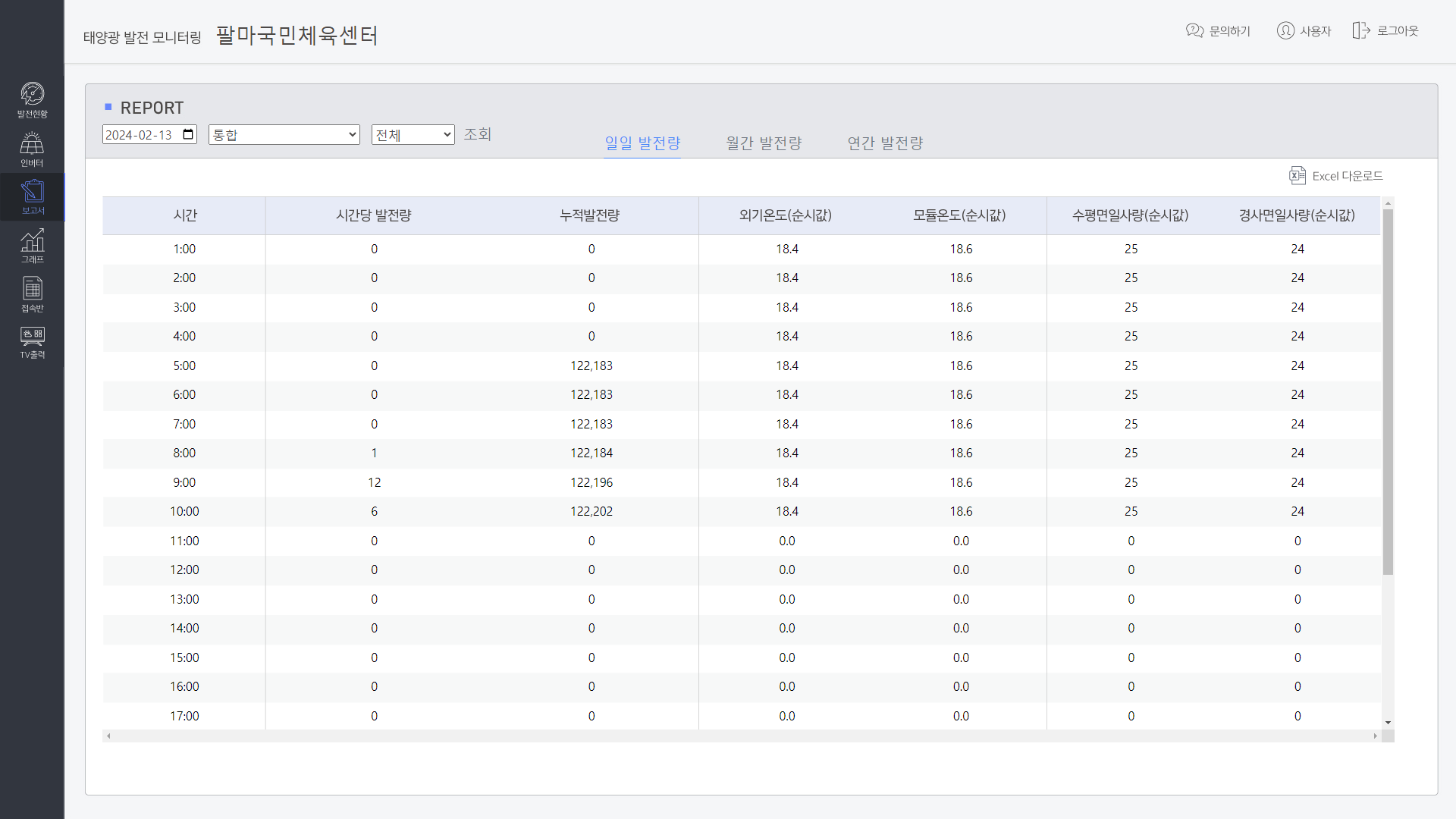This screenshot has height=819, width=1456.
Task: Click the horizontal scroll left arrow
Action: 108,736
